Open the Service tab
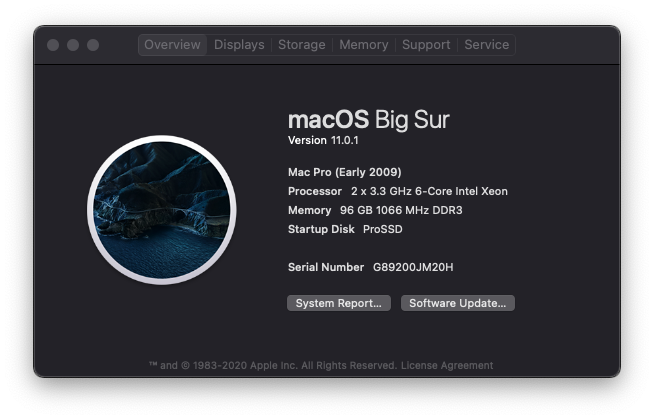 pos(486,45)
